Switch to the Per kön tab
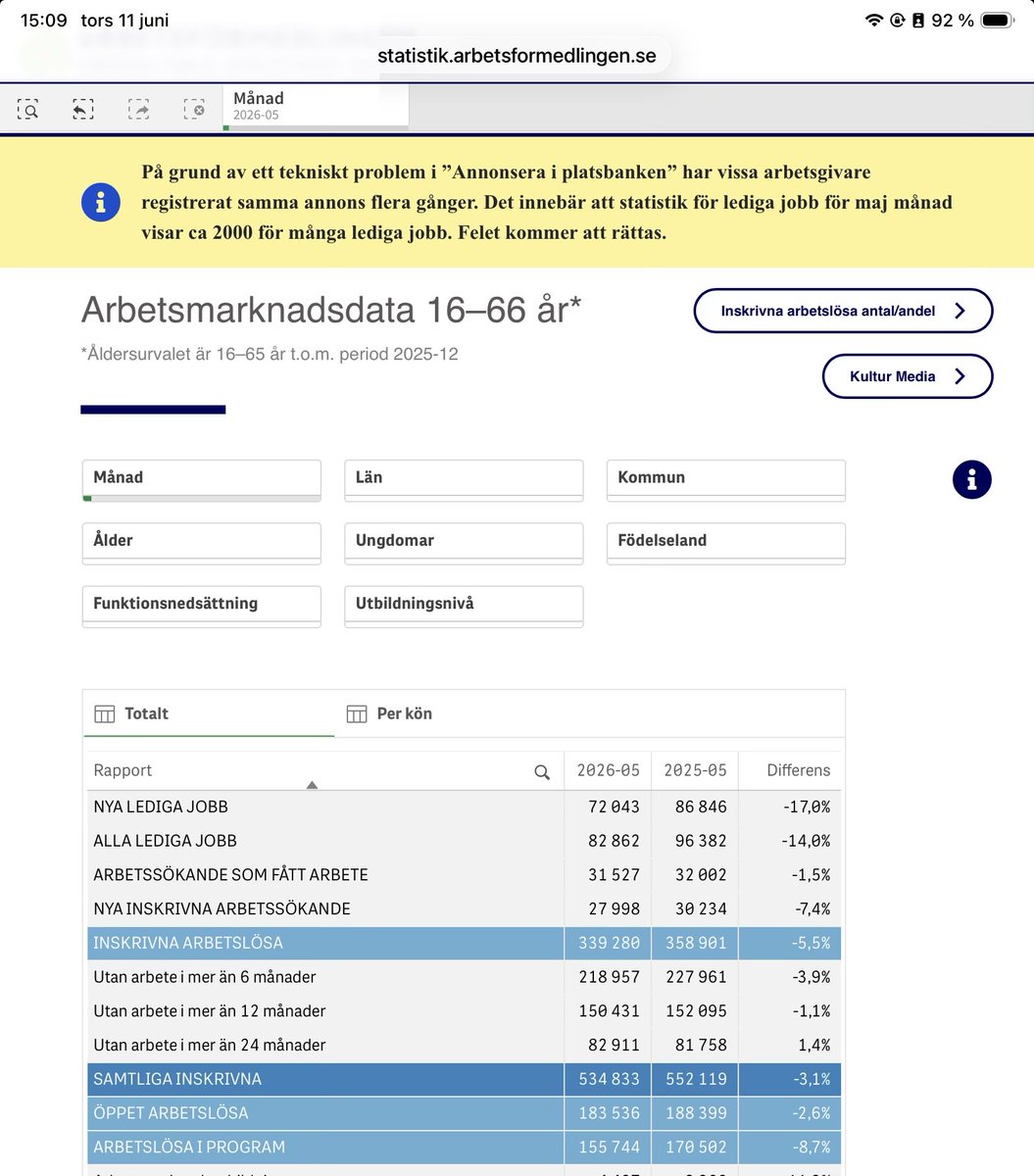The image size is (1034, 1176). click(461, 713)
